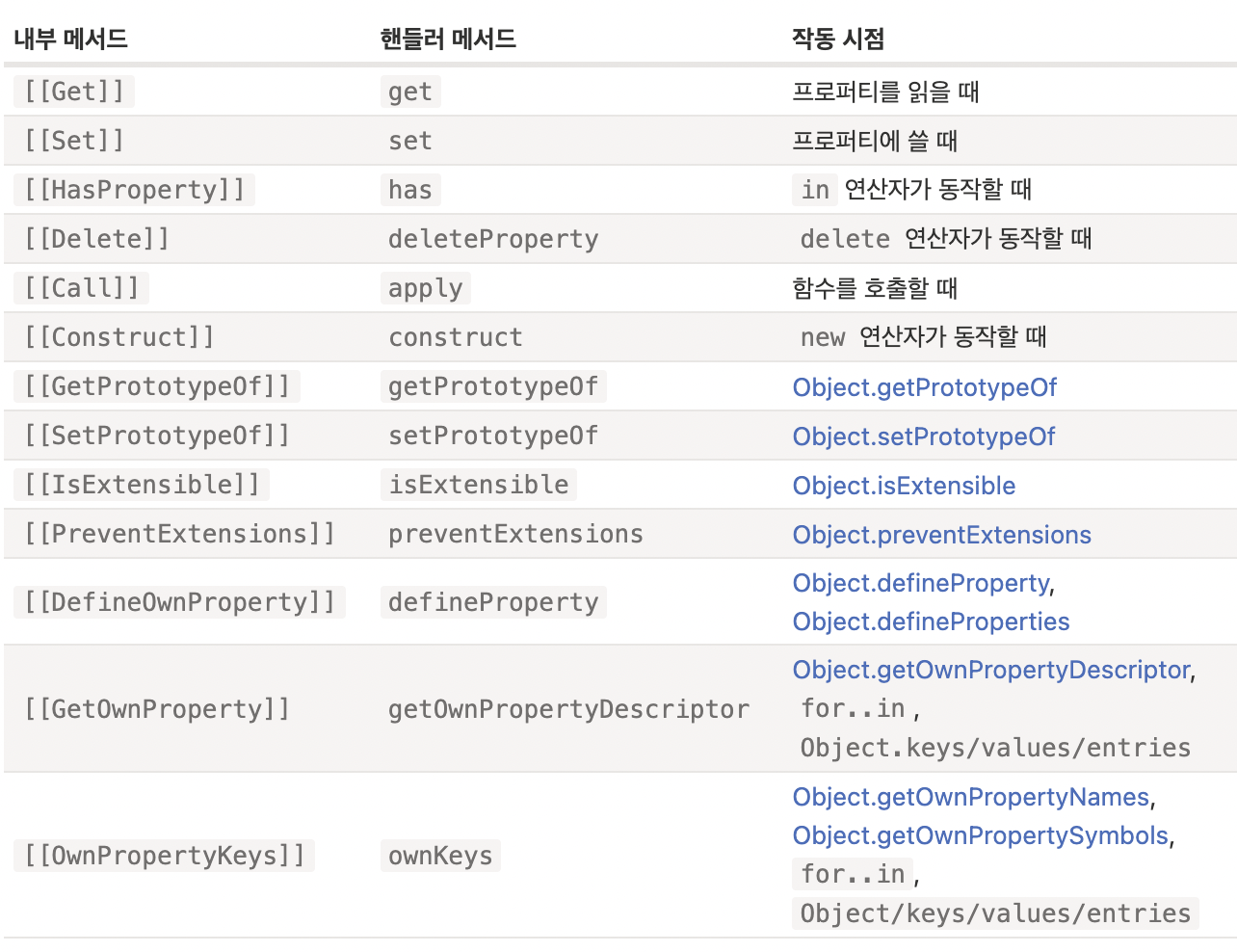
Task: Click the [[GetOwnProperty]] cell
Action: (157, 709)
